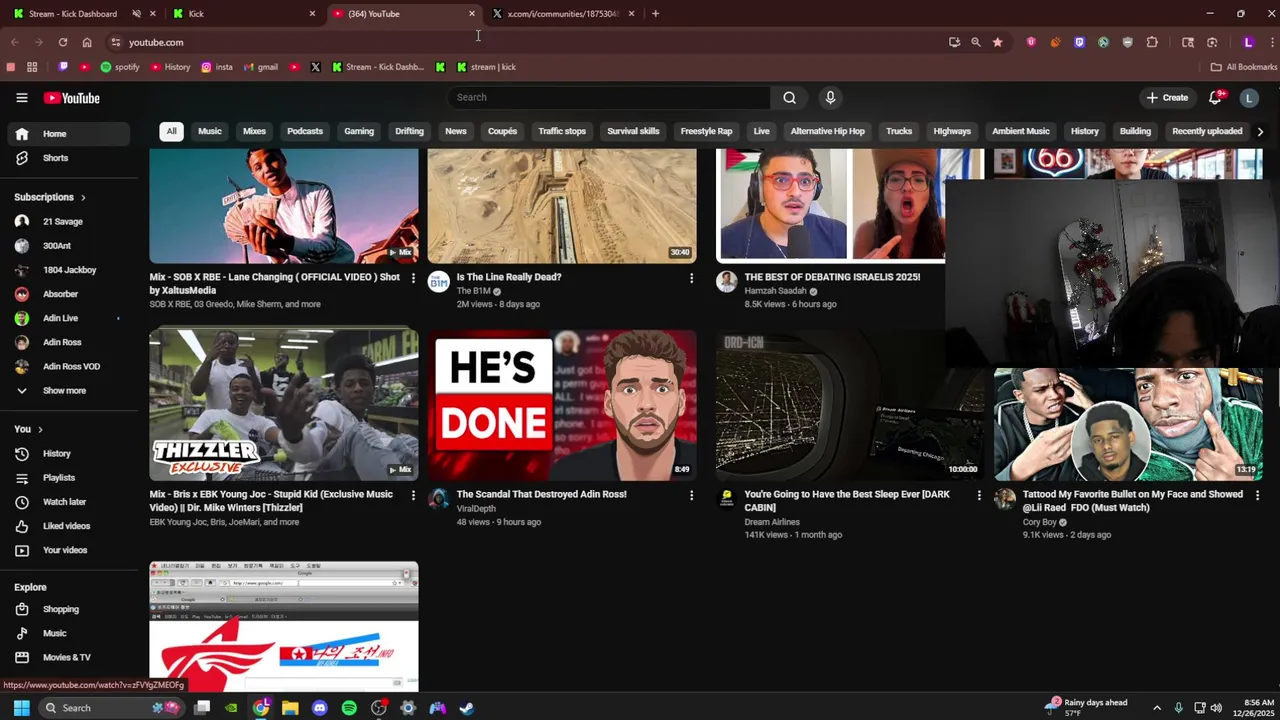Show hidden system tray icons
Screen dimensions: 1280x720
click(1157, 708)
